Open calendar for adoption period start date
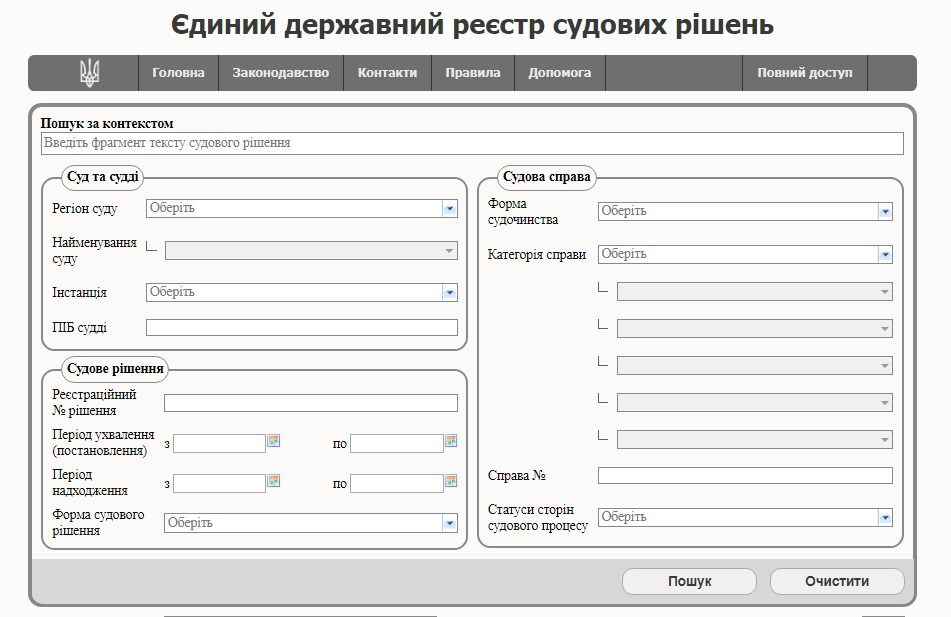 point(273,441)
